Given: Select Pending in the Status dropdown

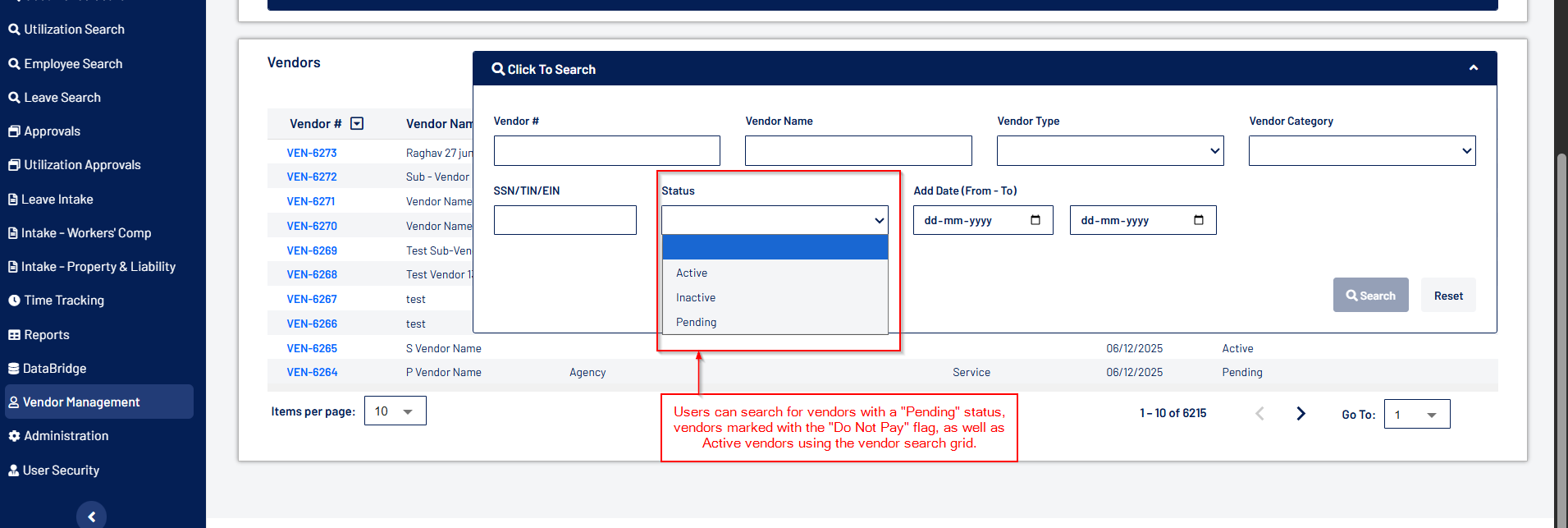Looking at the screenshot, I should coord(696,322).
